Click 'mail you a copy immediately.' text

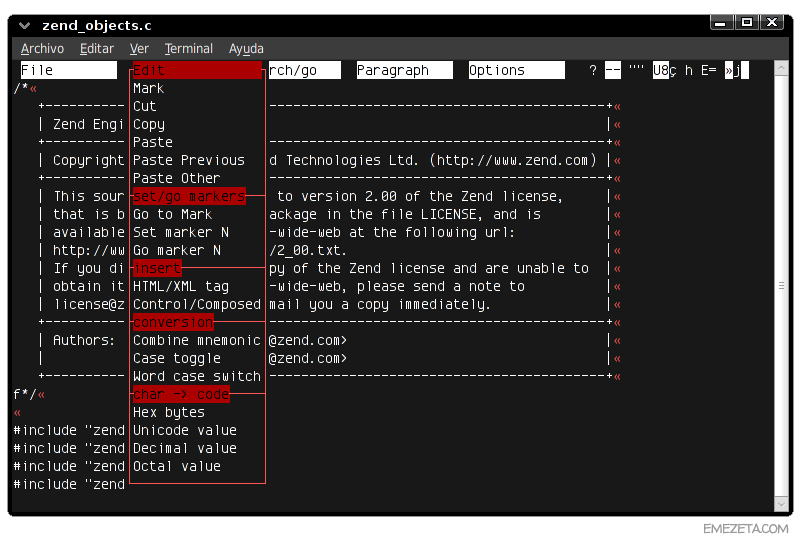380,304
